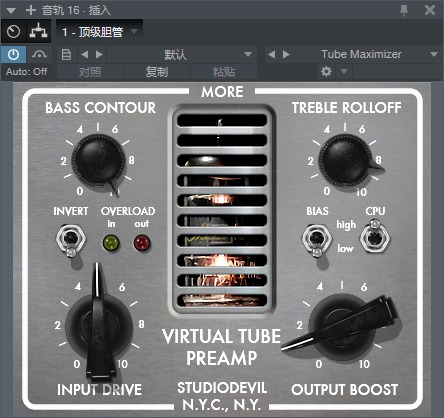The width and height of the screenshot is (444, 418).
Task: Open the clock-shaped device icon
Action: pyautogui.click(x=13, y=31)
